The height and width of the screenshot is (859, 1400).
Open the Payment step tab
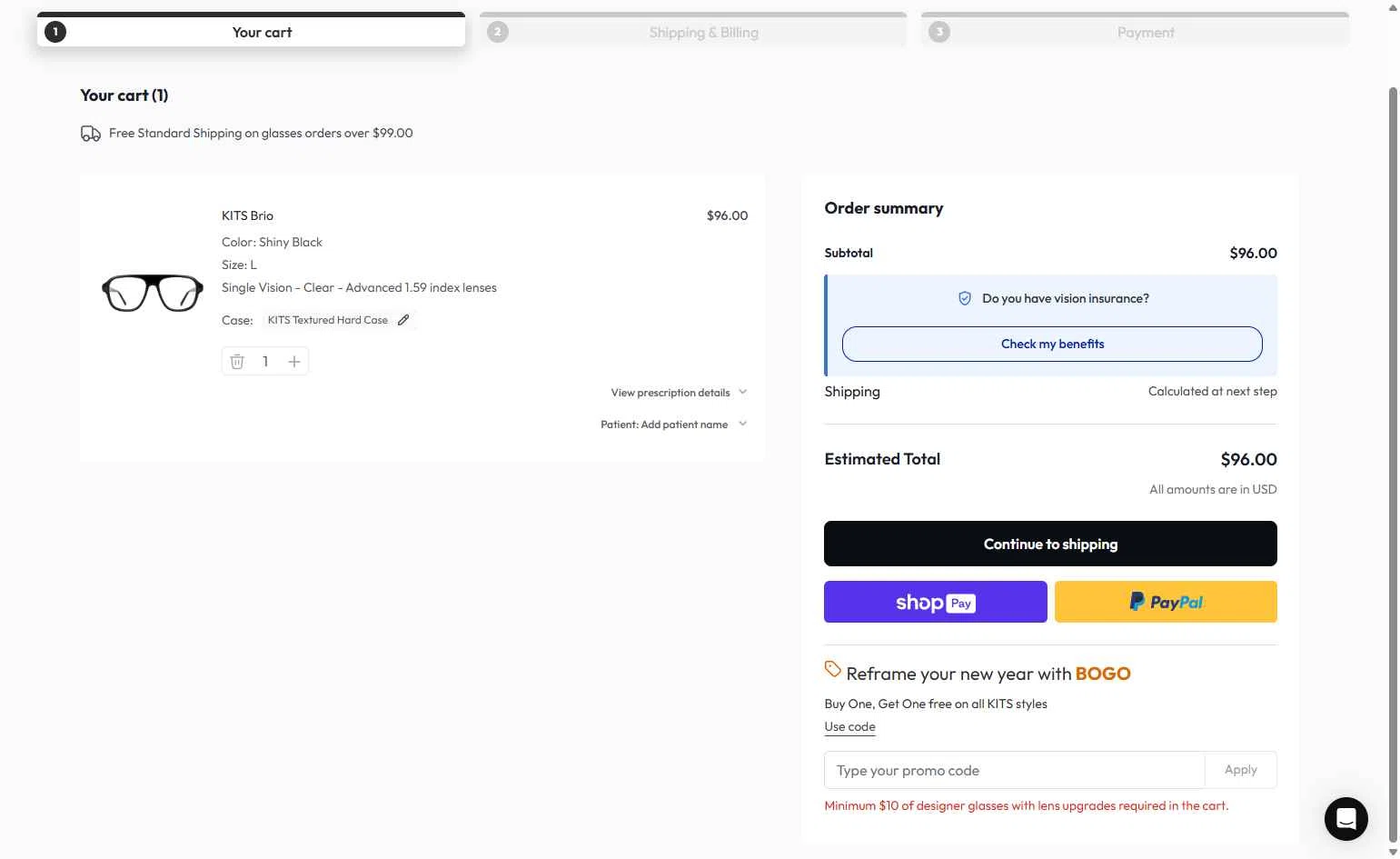pyautogui.click(x=1135, y=32)
